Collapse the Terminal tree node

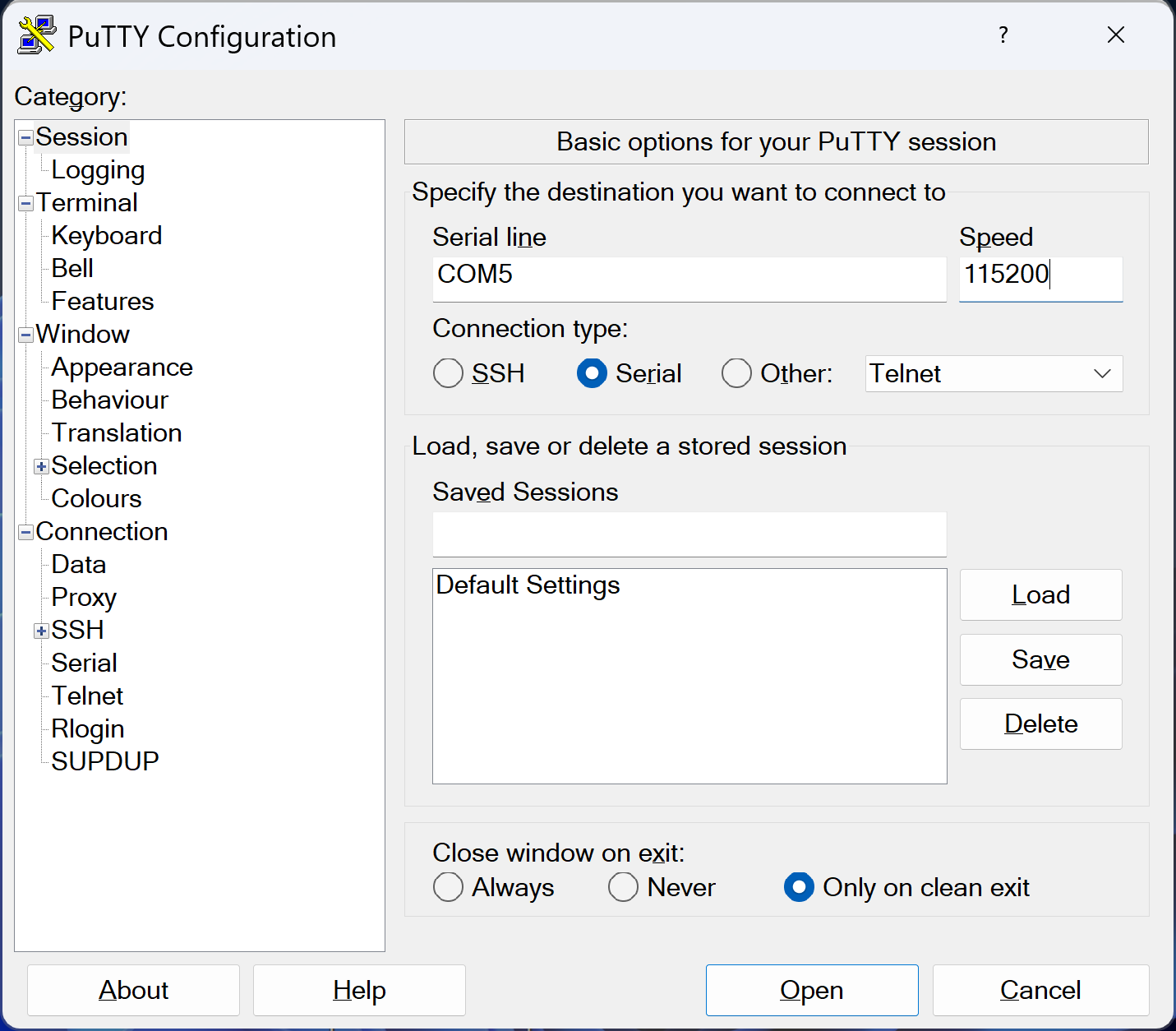coord(25,203)
